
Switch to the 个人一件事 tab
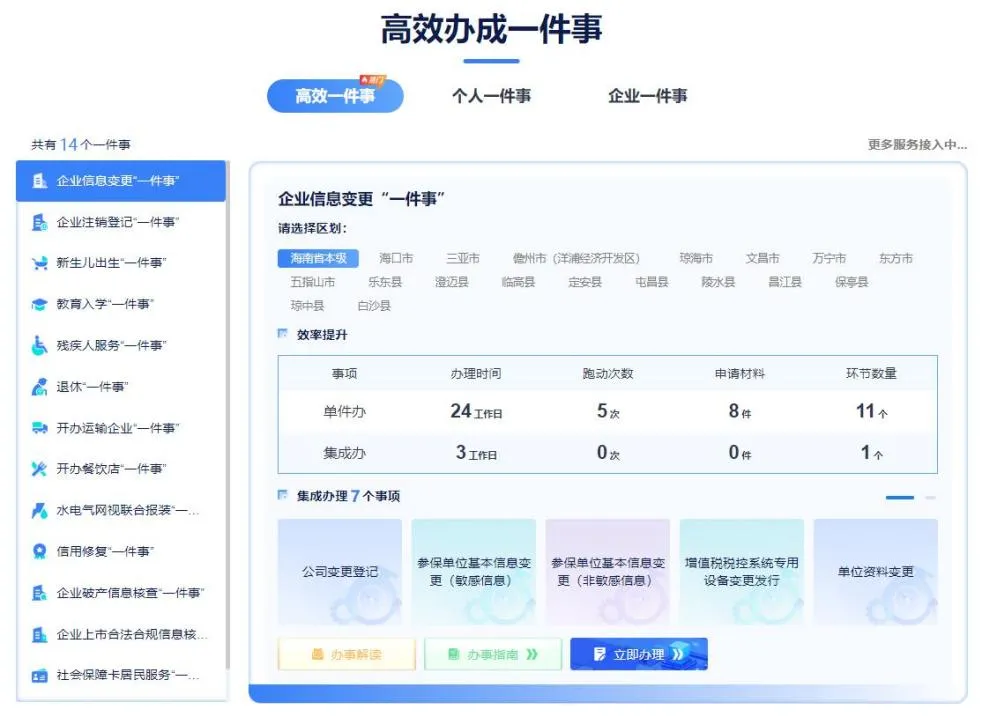(x=491, y=95)
